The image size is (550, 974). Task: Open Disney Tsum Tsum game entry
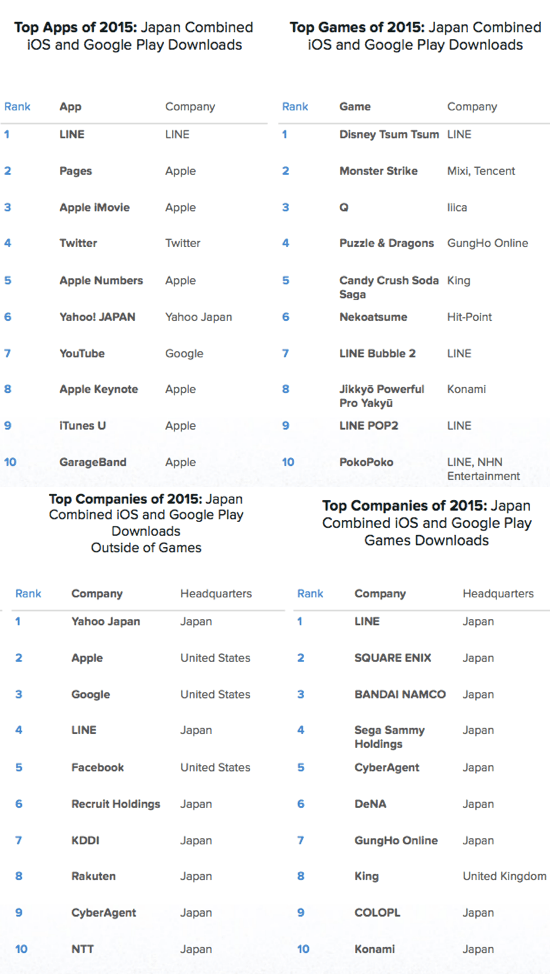pyautogui.click(x=389, y=134)
